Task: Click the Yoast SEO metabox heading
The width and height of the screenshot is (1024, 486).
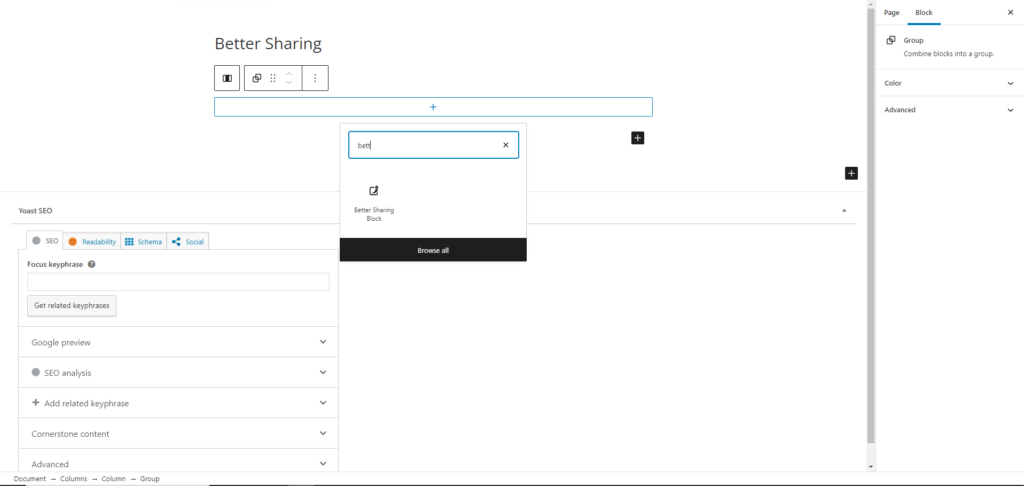Action: click(x=35, y=211)
